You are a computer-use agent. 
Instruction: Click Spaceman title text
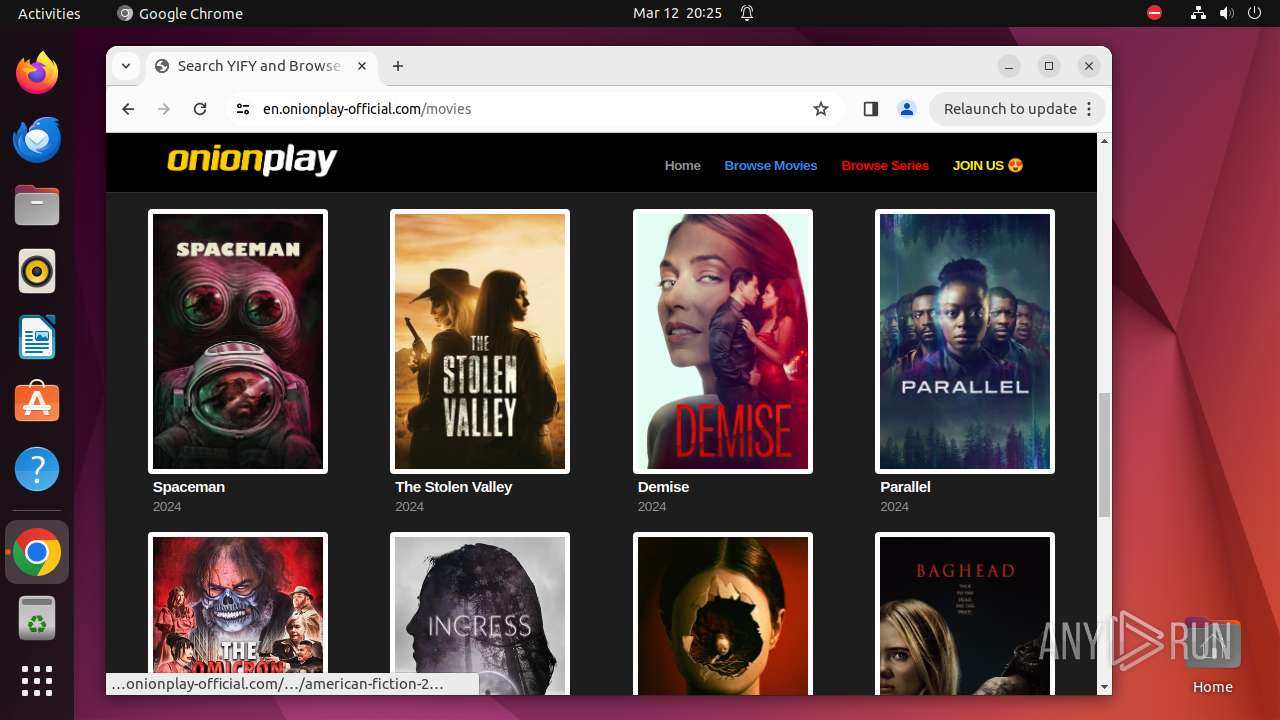pos(189,487)
